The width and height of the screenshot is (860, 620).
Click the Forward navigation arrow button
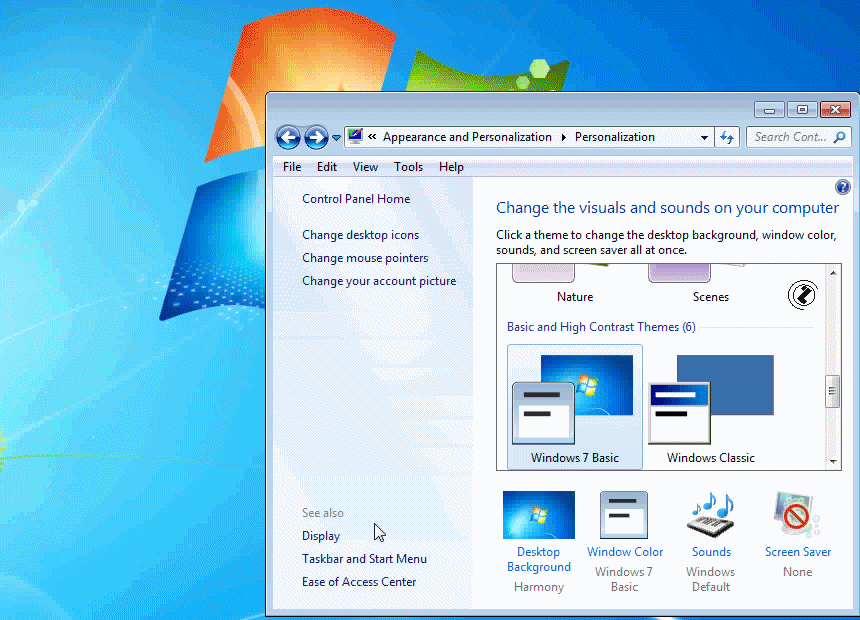(316, 137)
